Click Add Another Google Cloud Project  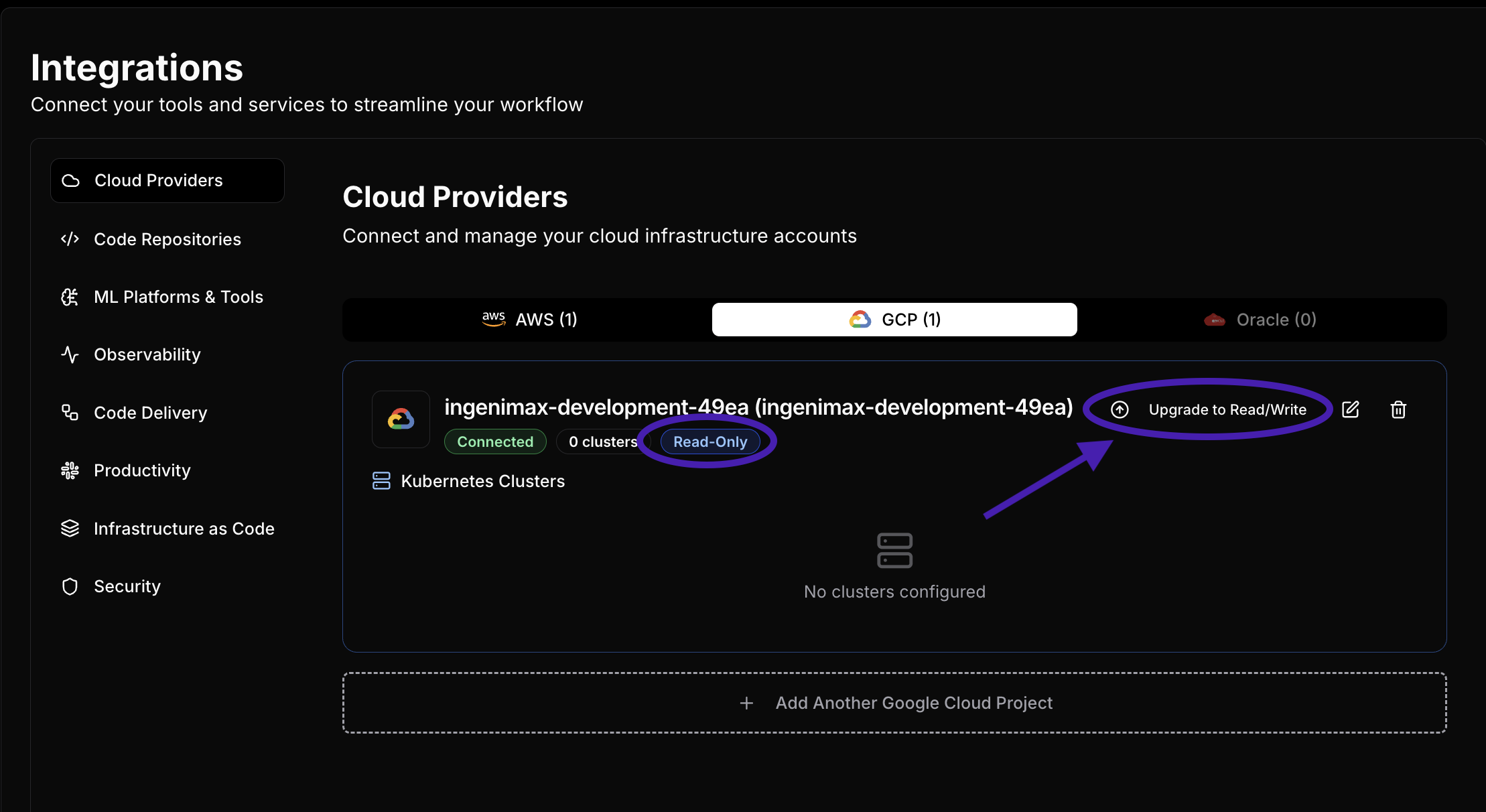(x=894, y=703)
